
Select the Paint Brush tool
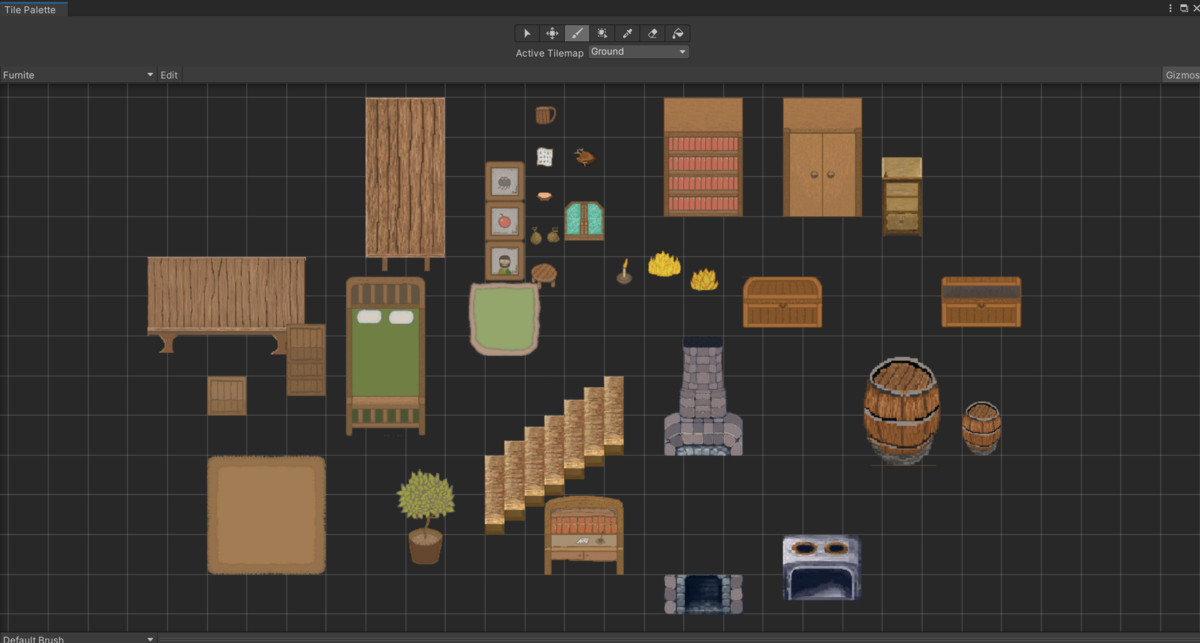point(577,33)
